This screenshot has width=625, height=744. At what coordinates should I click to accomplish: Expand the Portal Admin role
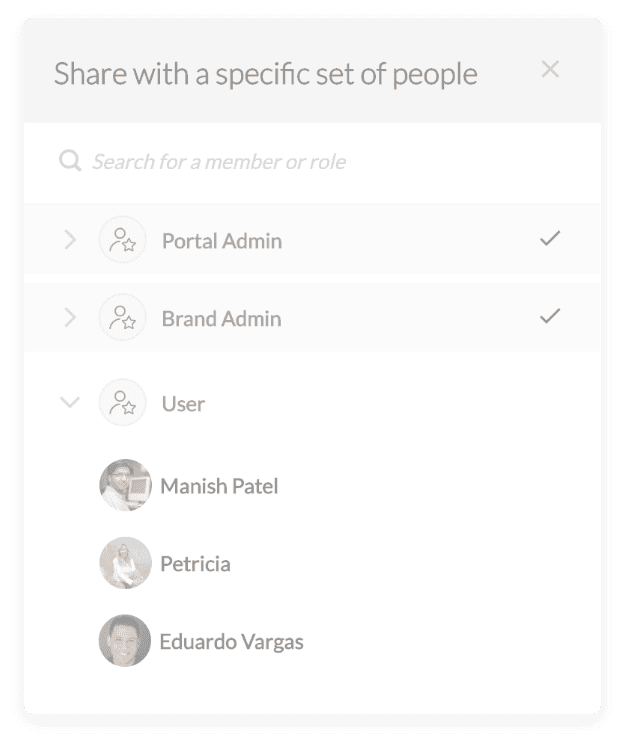(70, 240)
